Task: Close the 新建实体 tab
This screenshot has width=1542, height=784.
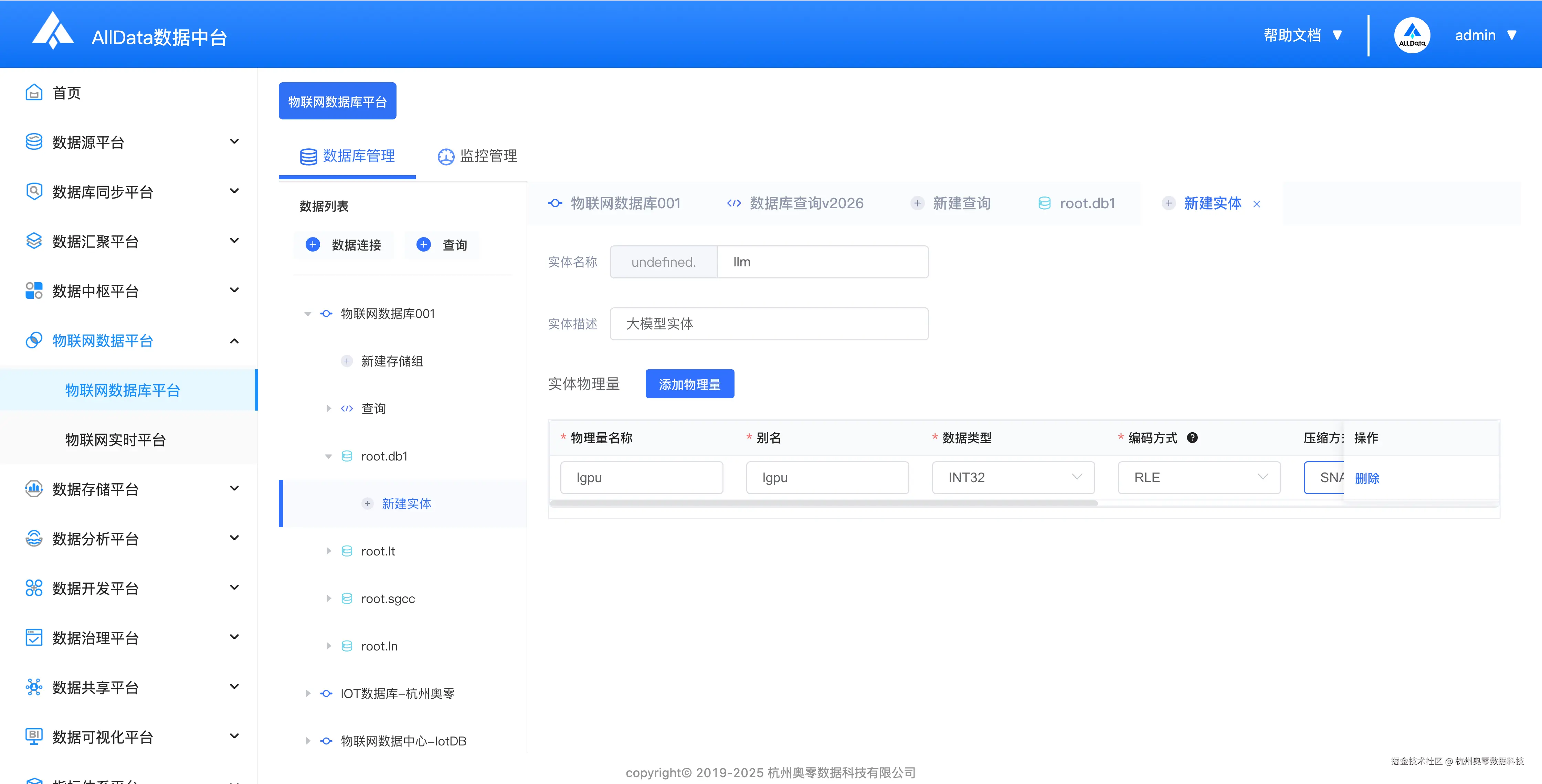Action: point(1256,204)
